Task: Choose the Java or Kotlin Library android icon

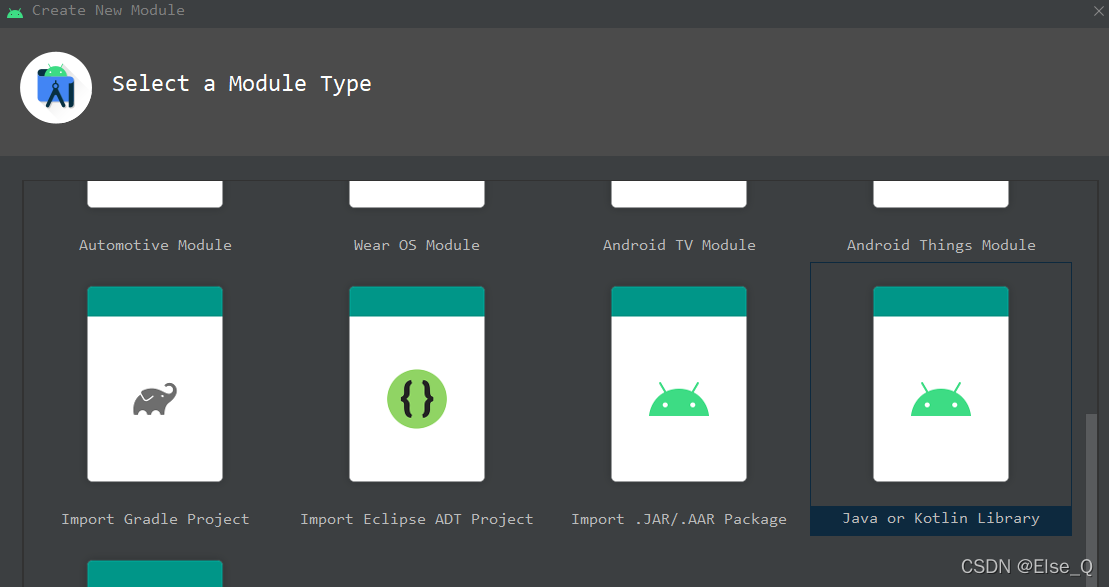Action: point(941,399)
